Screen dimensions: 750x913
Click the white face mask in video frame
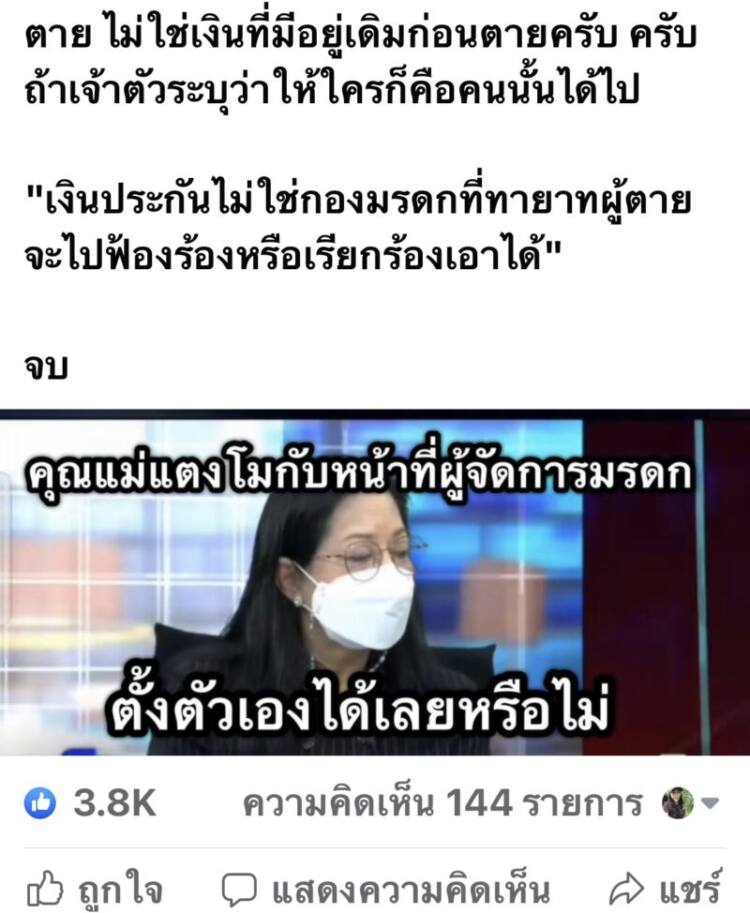pyautogui.click(x=363, y=606)
